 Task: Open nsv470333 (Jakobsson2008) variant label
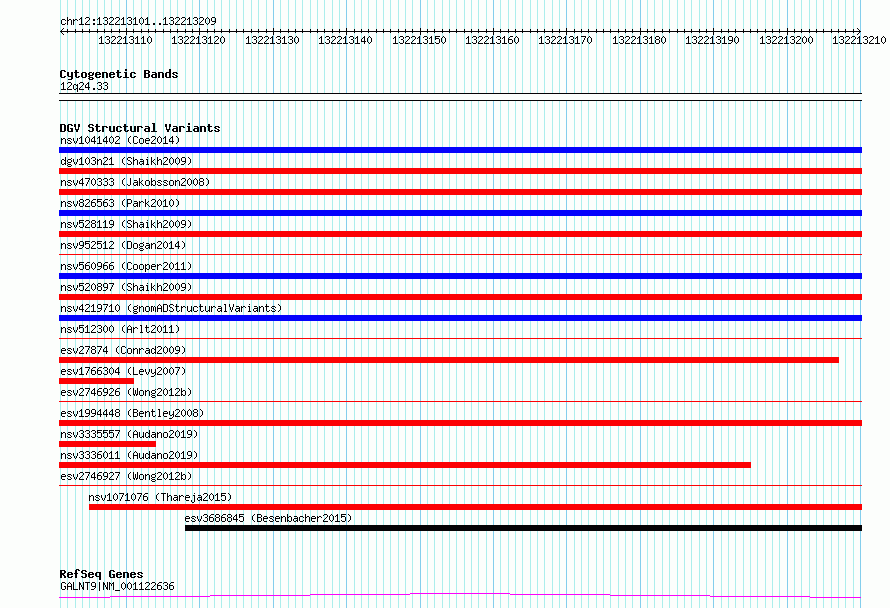[x=135, y=182]
